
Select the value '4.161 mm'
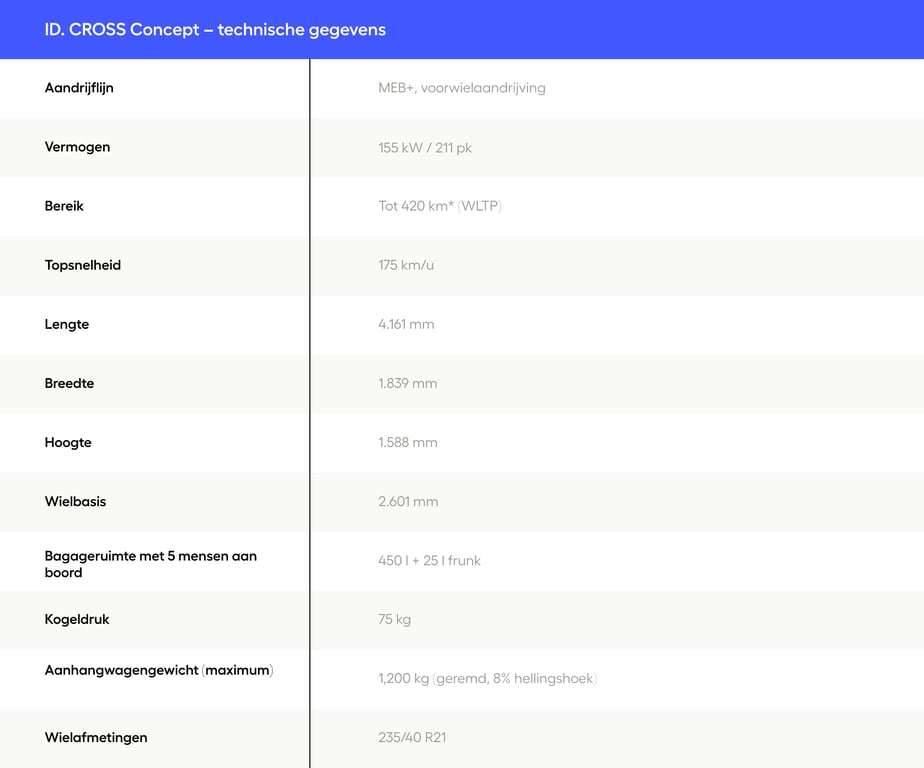coord(406,324)
